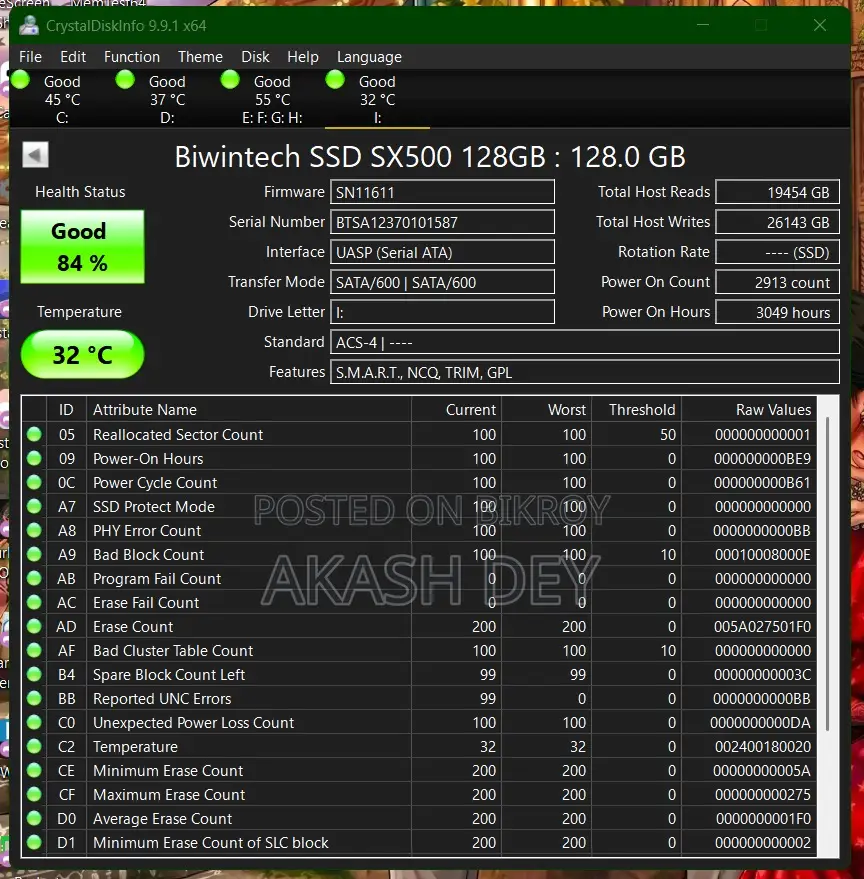Click the Raw Values column header

point(749,410)
